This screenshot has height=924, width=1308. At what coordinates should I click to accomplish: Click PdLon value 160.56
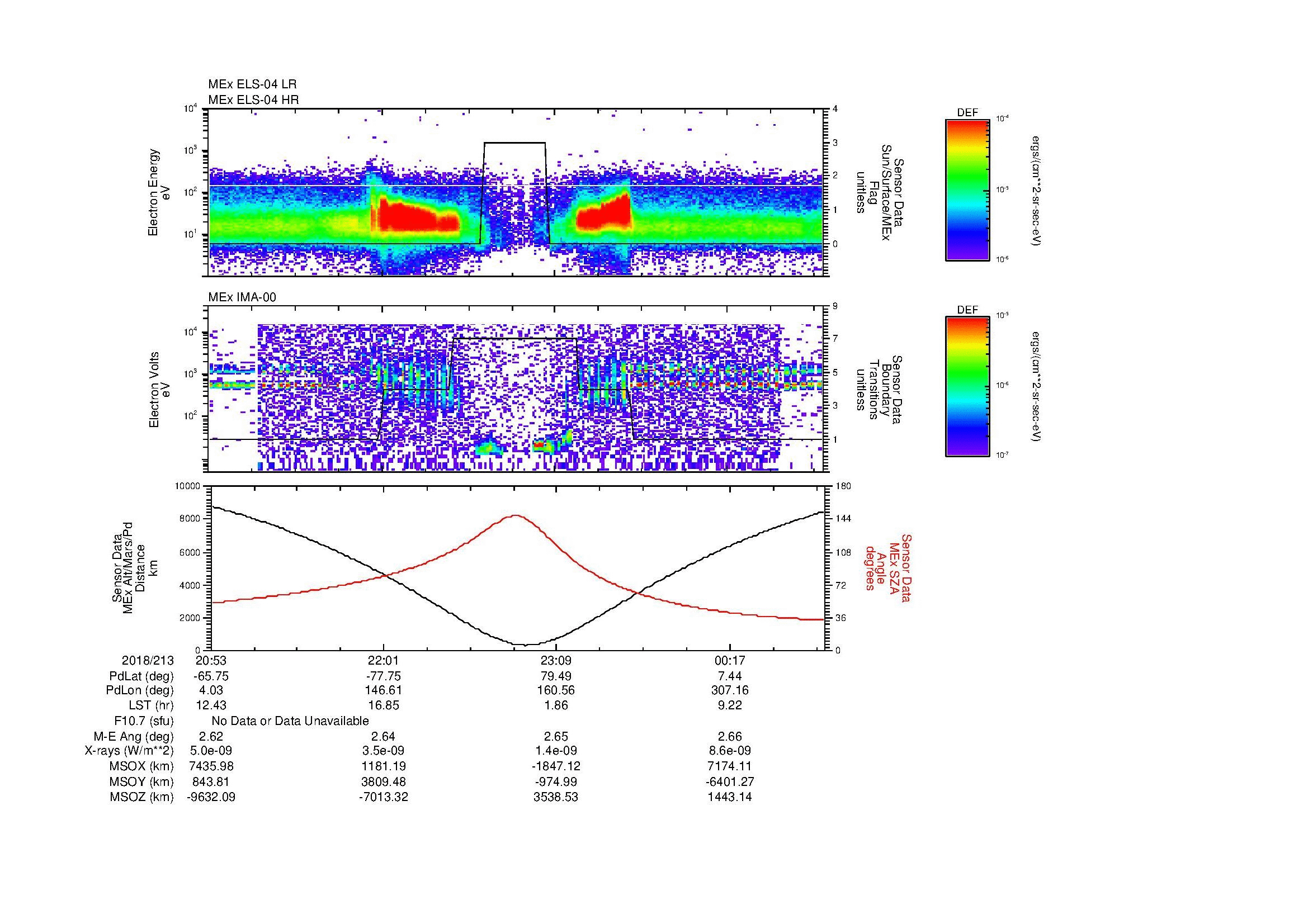tap(556, 690)
